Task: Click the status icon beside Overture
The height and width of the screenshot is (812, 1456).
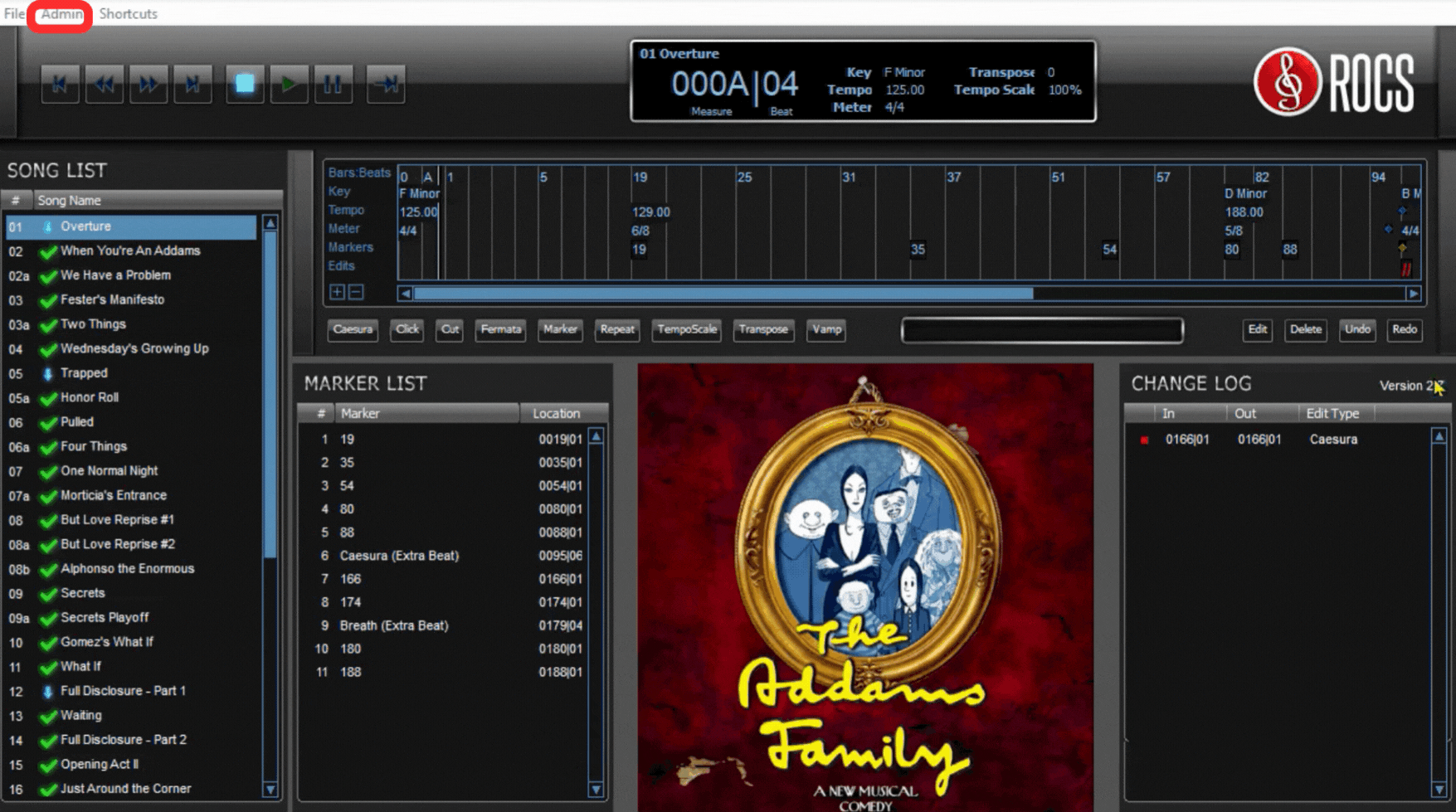Action: [x=48, y=226]
